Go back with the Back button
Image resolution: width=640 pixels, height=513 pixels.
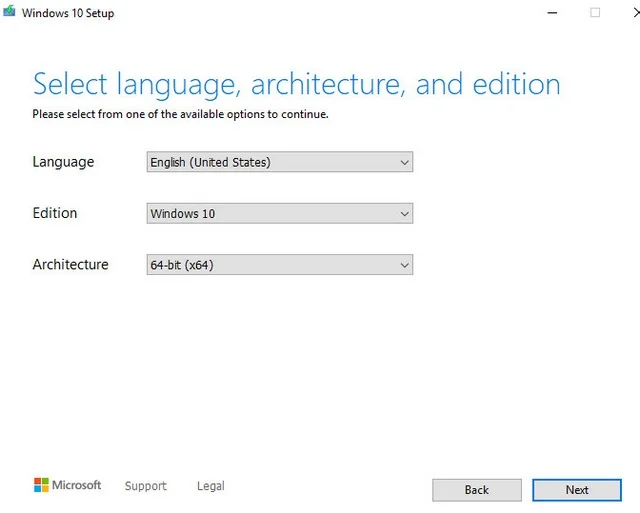pyautogui.click(x=477, y=490)
